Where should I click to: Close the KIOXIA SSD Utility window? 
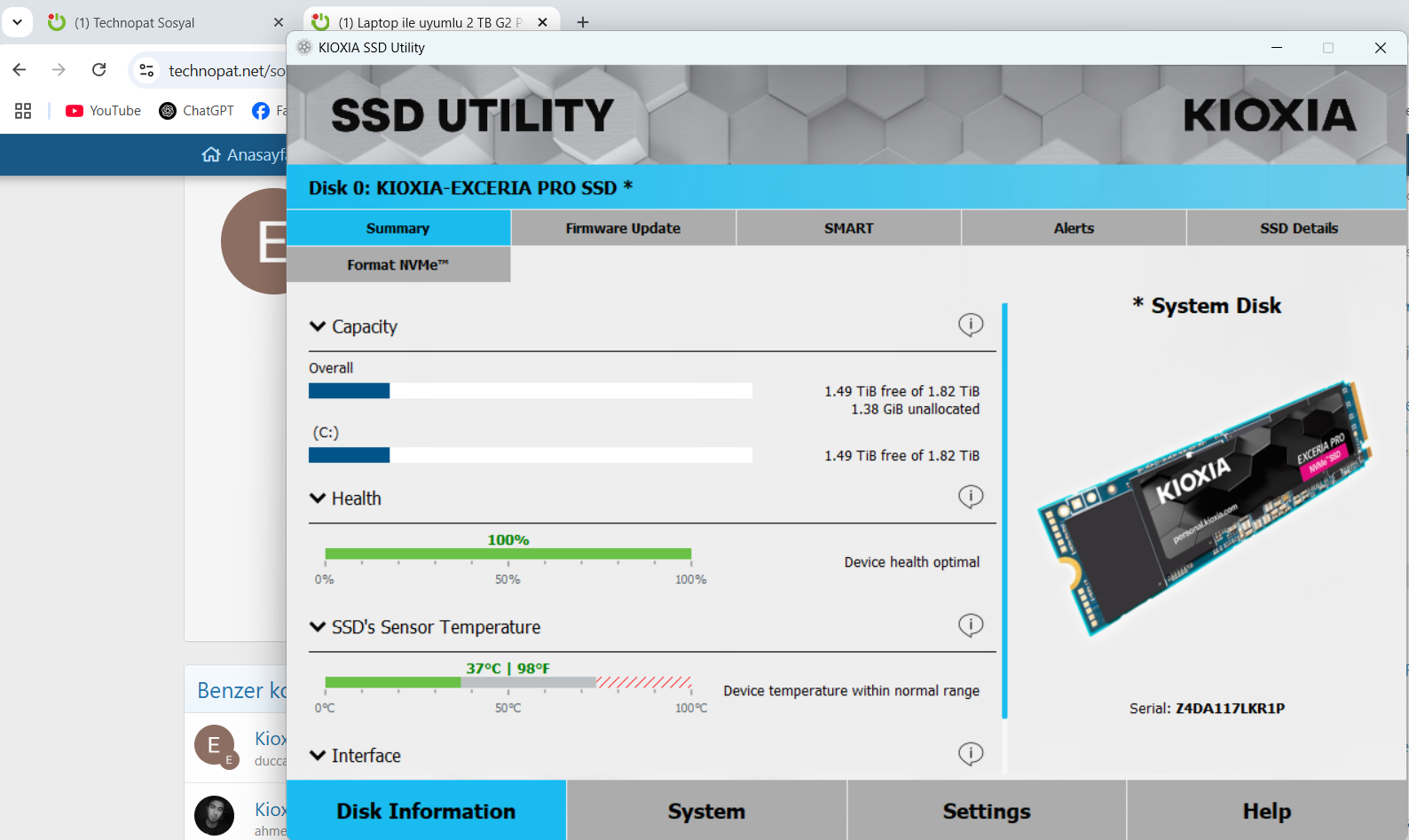(x=1381, y=48)
